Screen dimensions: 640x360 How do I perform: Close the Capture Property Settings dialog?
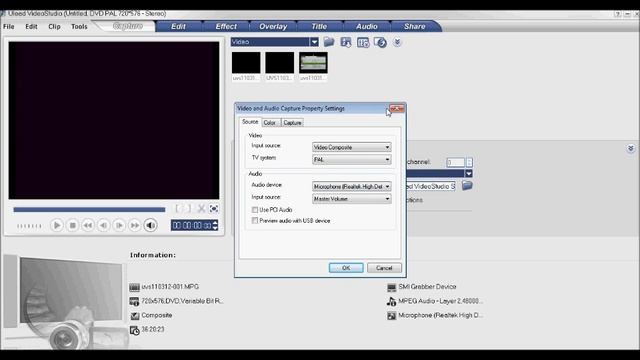coord(397,109)
